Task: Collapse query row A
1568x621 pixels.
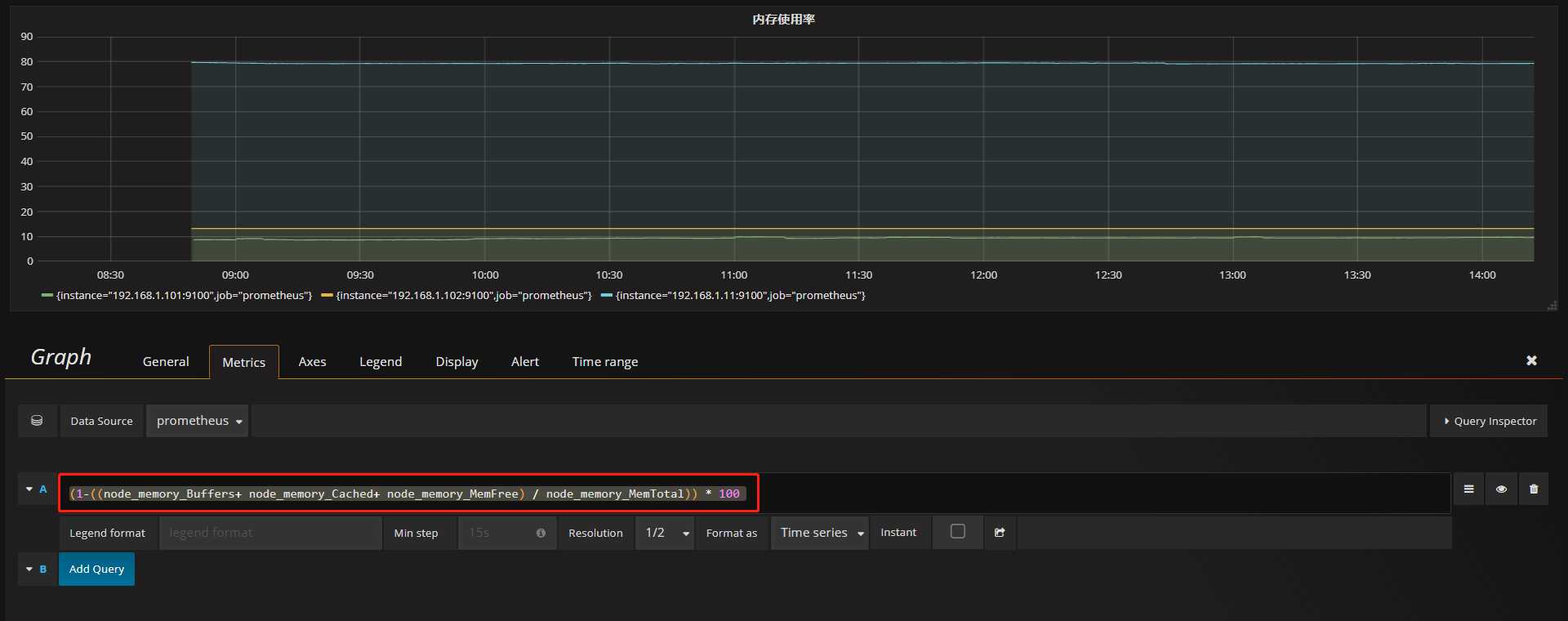Action: coord(29,489)
